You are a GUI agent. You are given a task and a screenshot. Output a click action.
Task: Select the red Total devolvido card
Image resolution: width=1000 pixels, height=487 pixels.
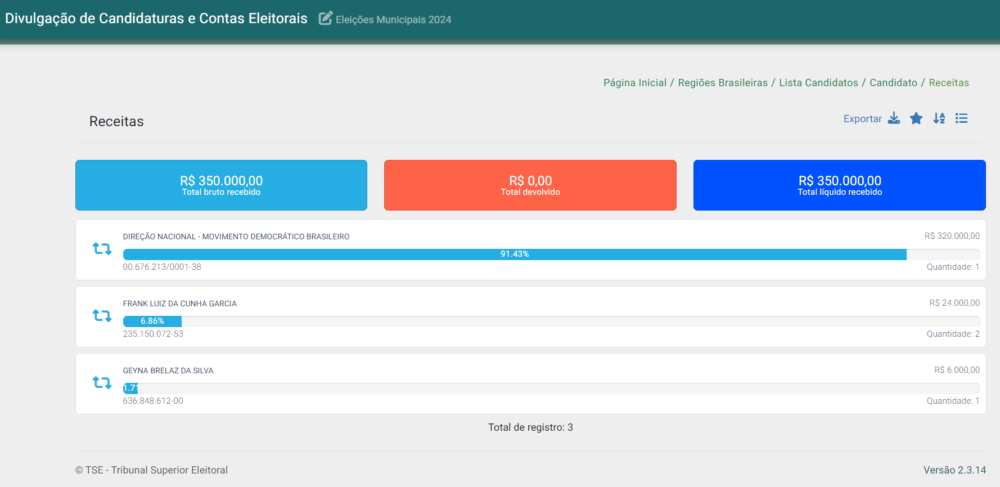[x=530, y=185]
